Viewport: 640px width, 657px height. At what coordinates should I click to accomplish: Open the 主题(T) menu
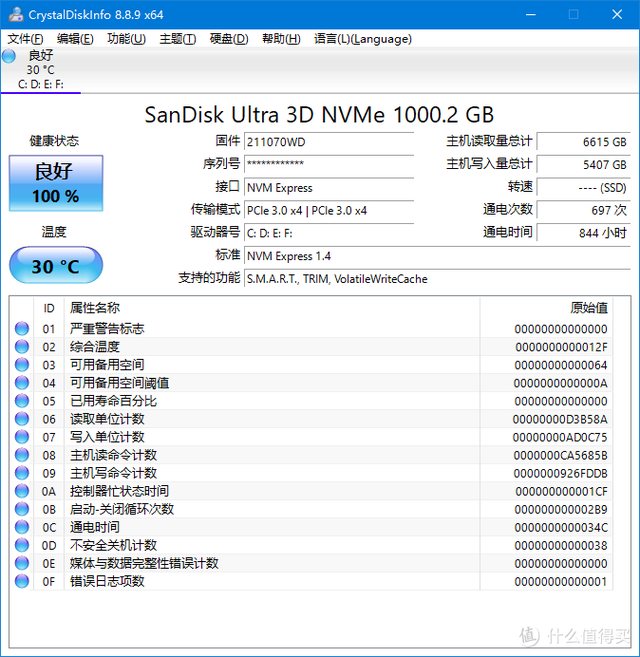coord(177,39)
